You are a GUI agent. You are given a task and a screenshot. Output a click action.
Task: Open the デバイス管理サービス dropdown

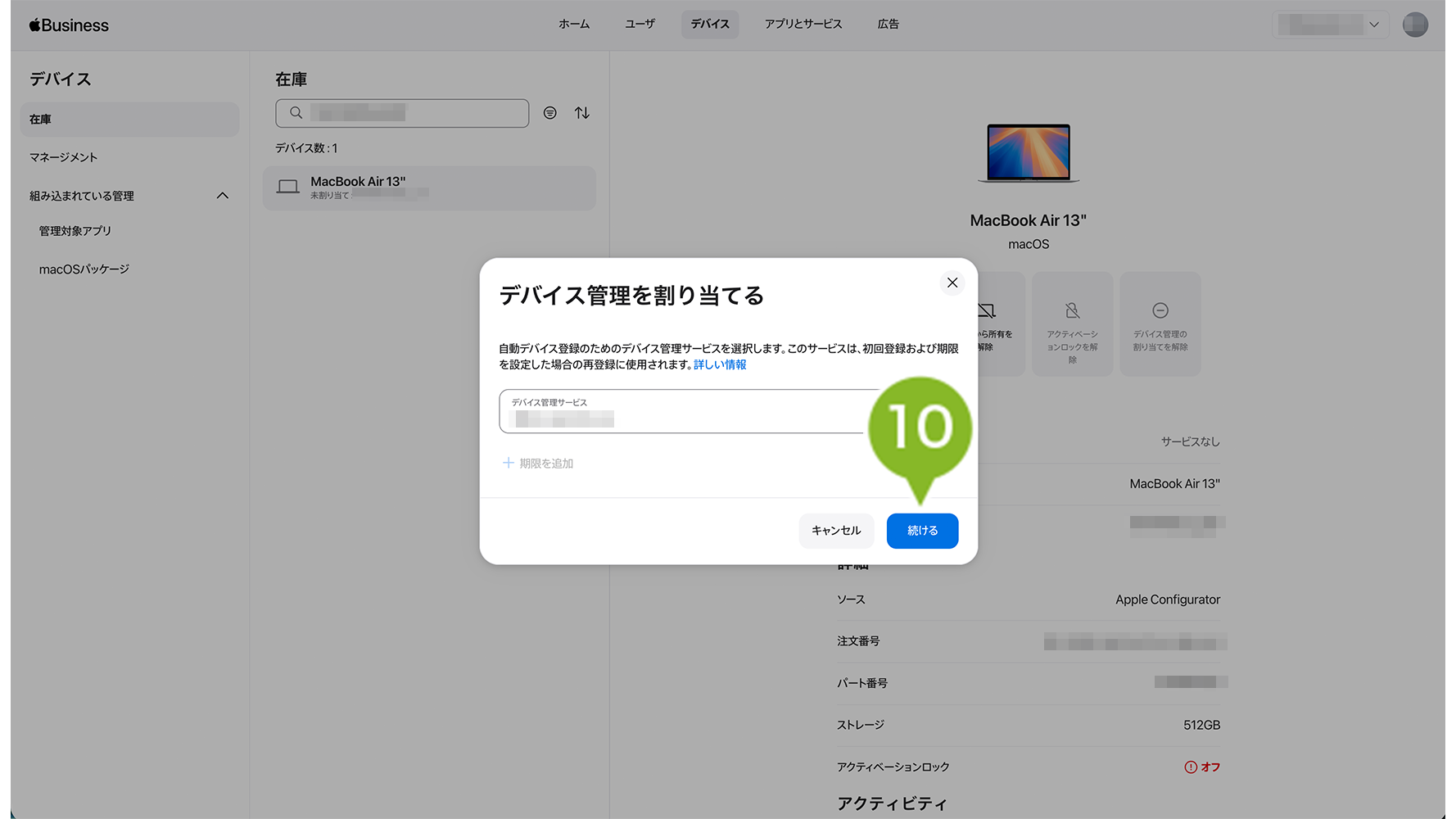click(680, 411)
